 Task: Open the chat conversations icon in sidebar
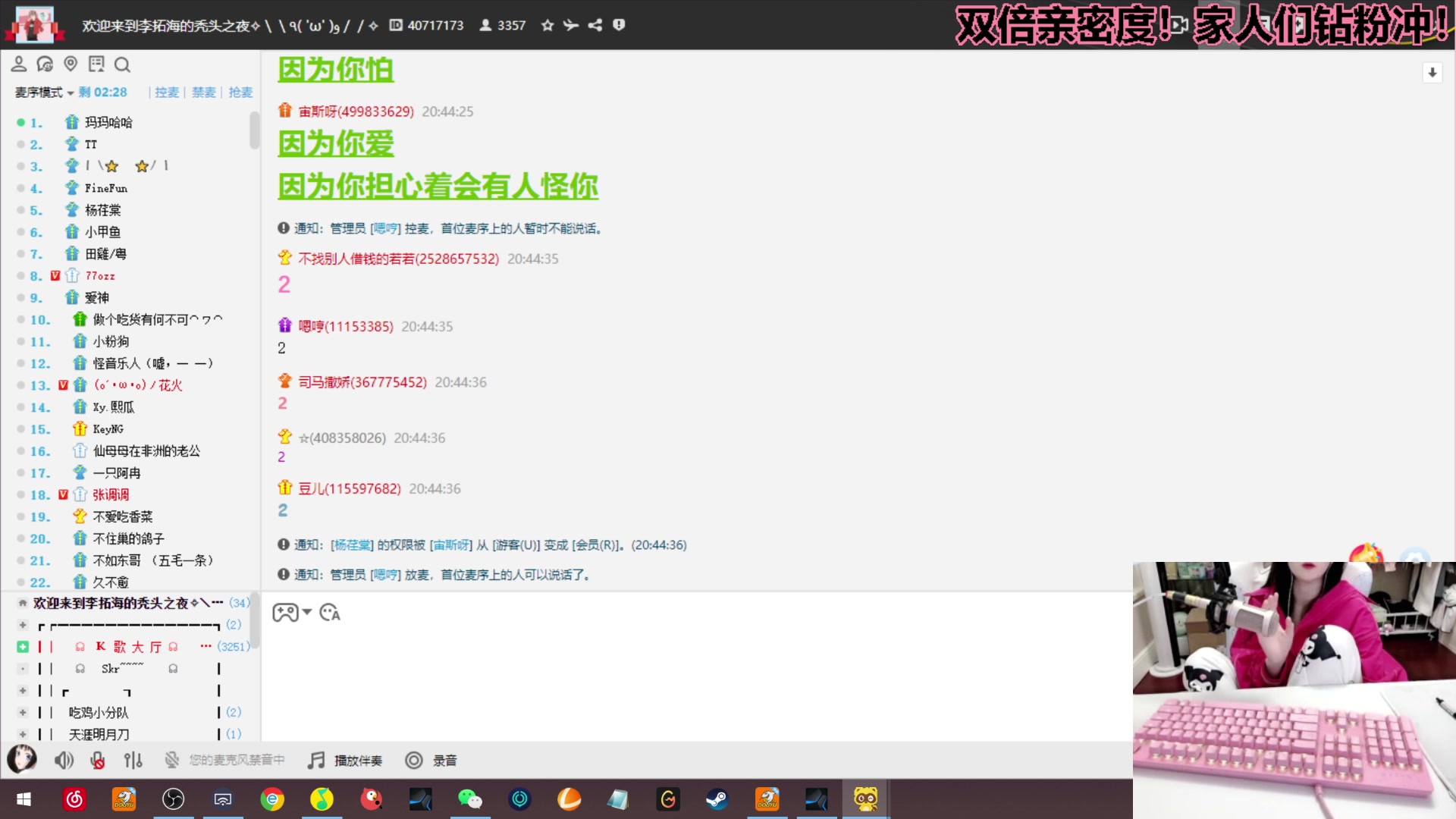[45, 64]
